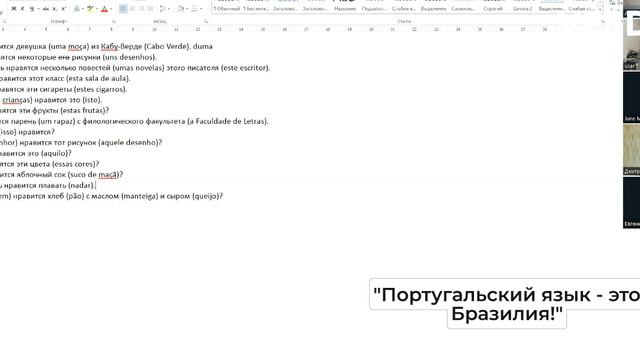
Task: Click the text "(essas cores)"
Action: [75, 164]
